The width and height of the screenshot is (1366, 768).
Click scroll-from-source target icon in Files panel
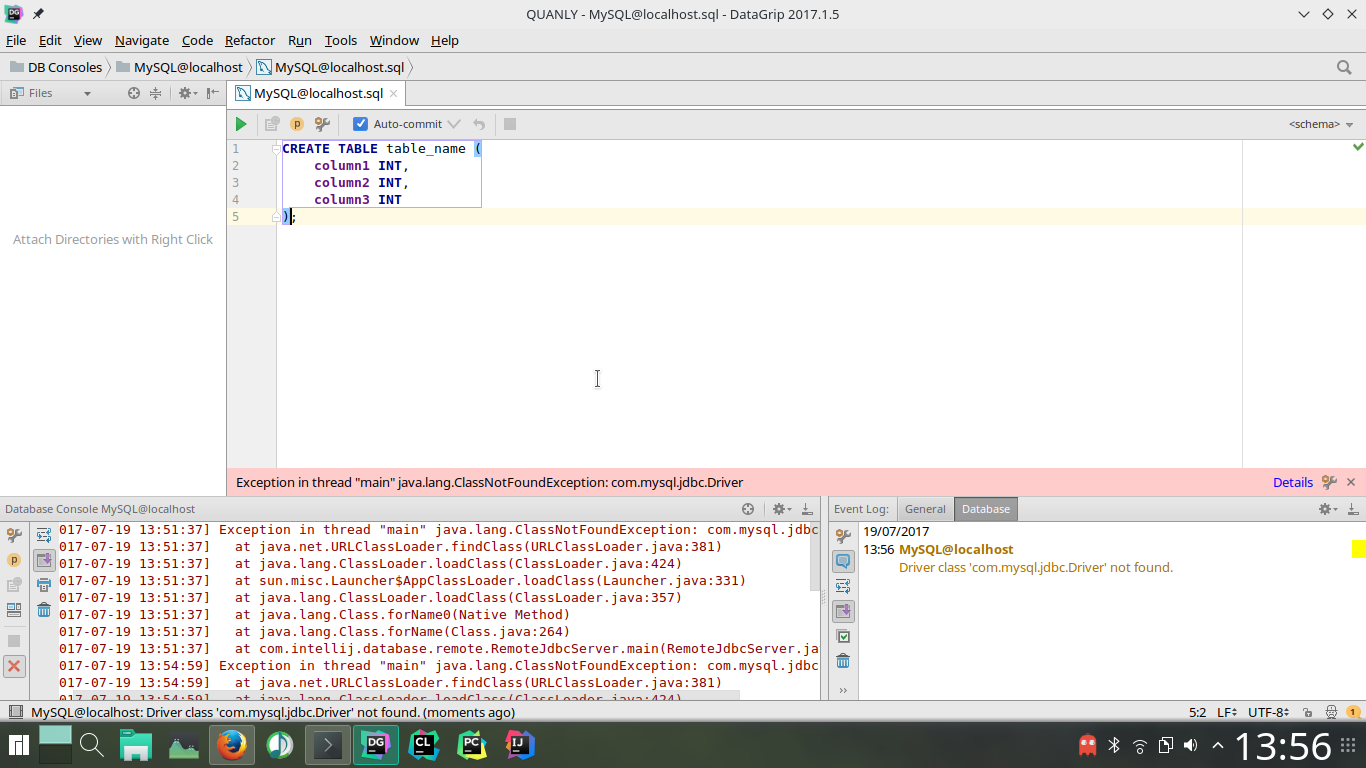pos(134,93)
